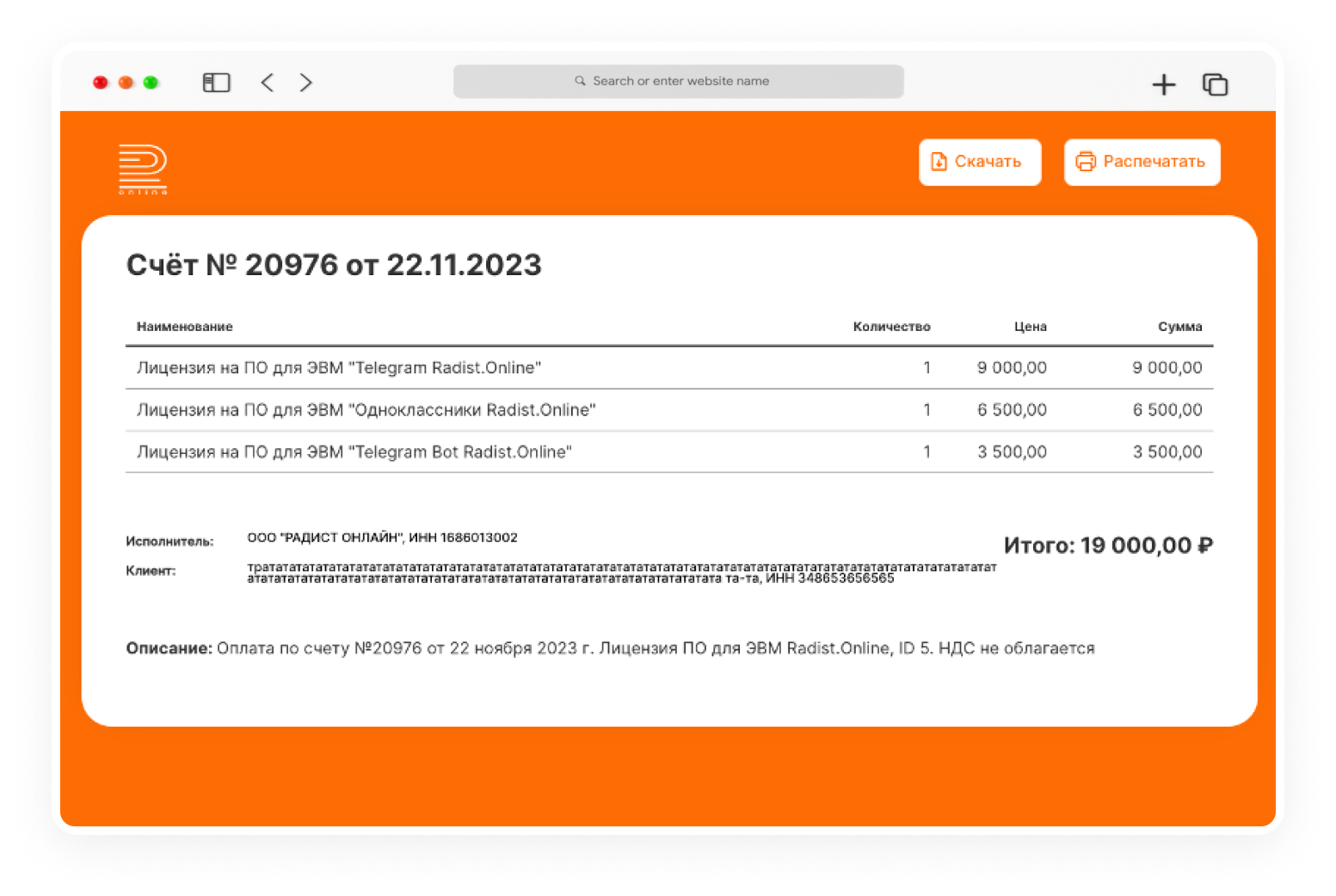This screenshot has height=896, width=1336.
Task: Click the orange minimize window dot
Action: (126, 83)
